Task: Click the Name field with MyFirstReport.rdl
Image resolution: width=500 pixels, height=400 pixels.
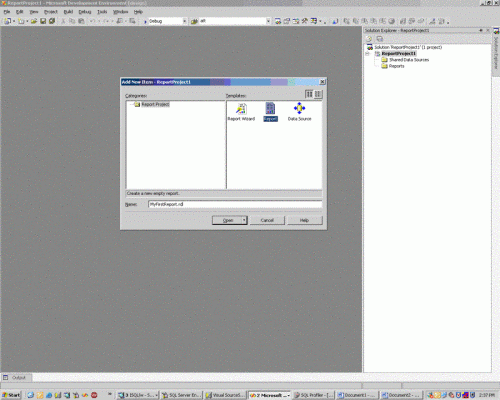Action: pos(235,204)
